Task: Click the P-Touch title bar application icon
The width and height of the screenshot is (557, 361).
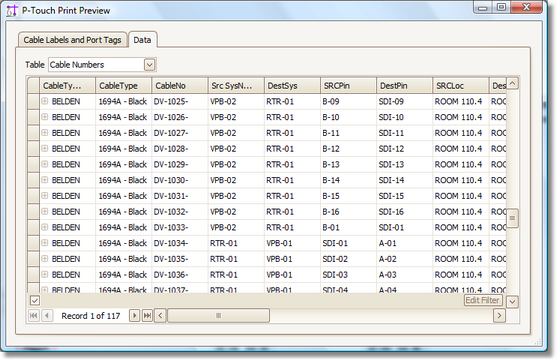Action: (x=12, y=11)
